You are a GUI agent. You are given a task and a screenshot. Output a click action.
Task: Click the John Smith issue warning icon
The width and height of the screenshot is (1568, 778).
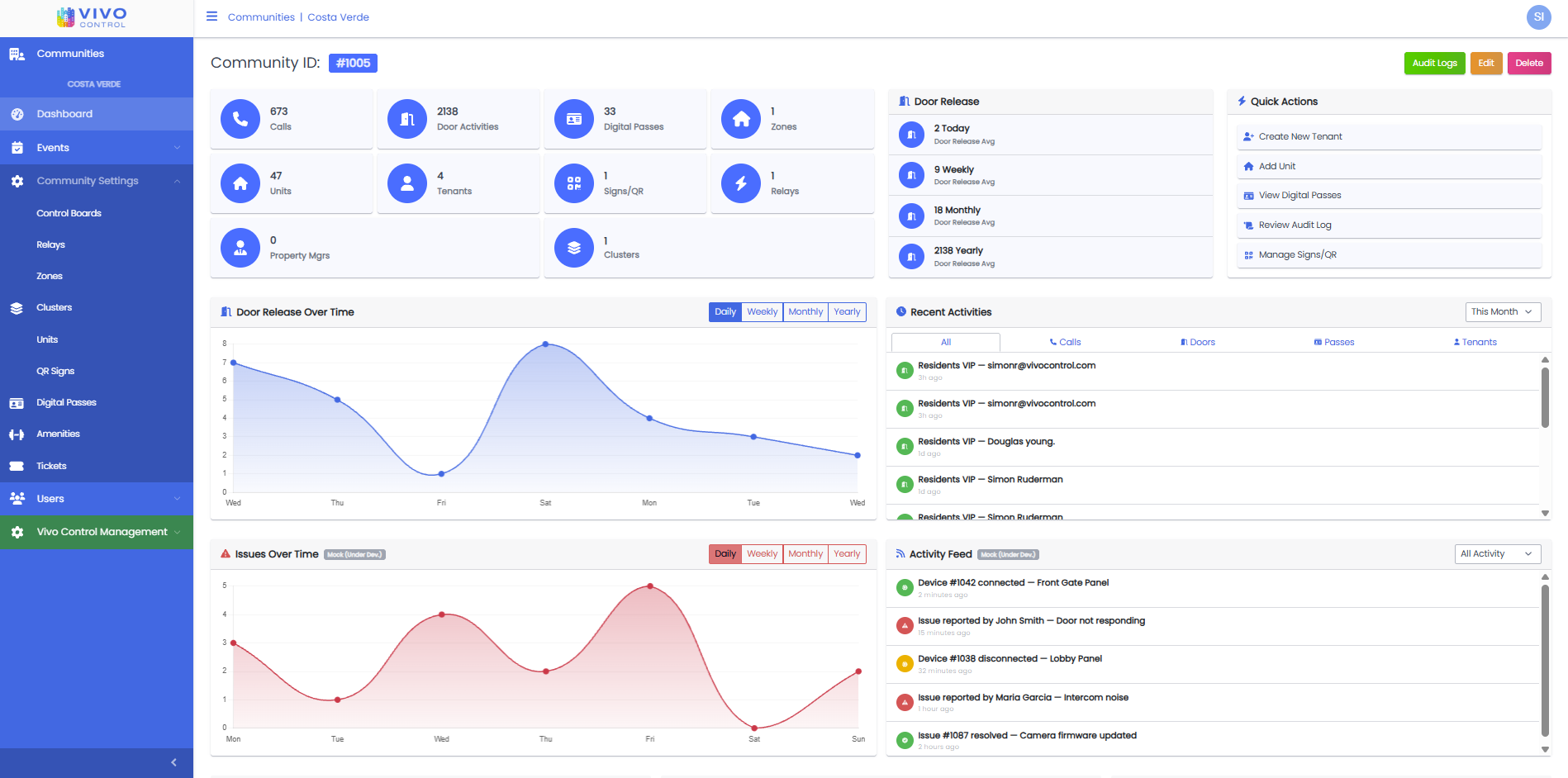[x=905, y=626]
